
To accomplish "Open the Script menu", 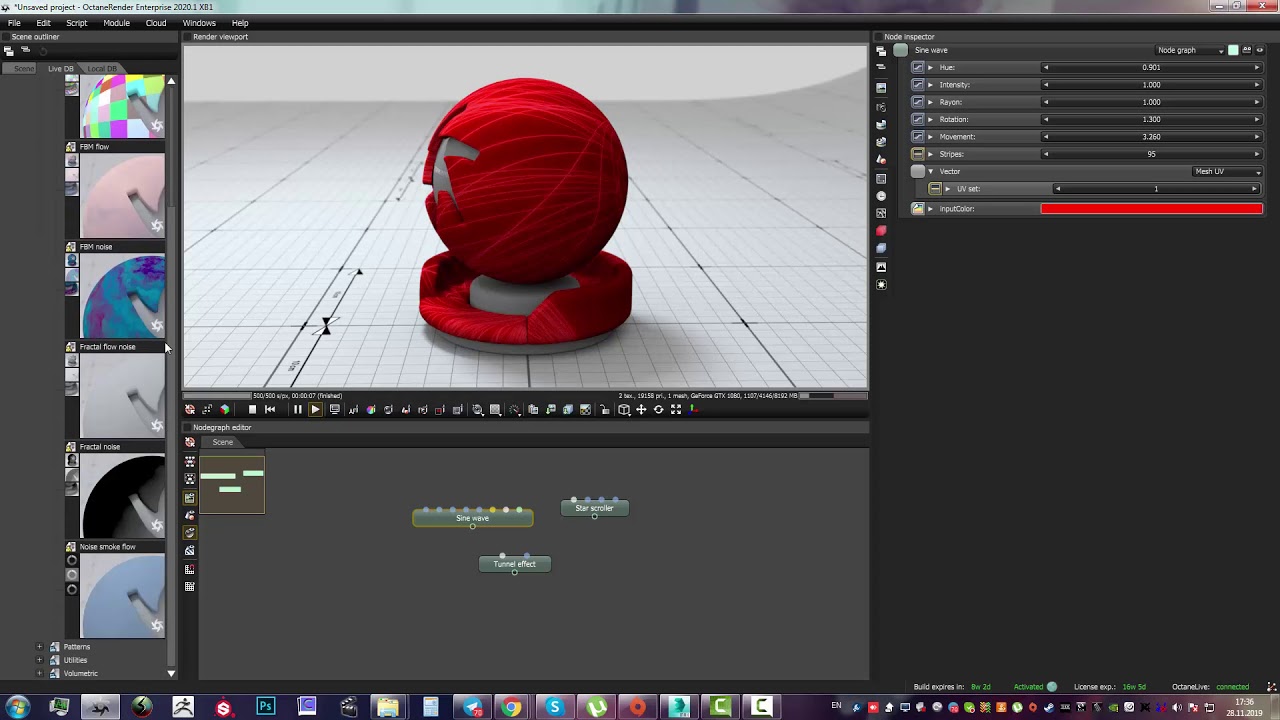I will click(x=76, y=23).
